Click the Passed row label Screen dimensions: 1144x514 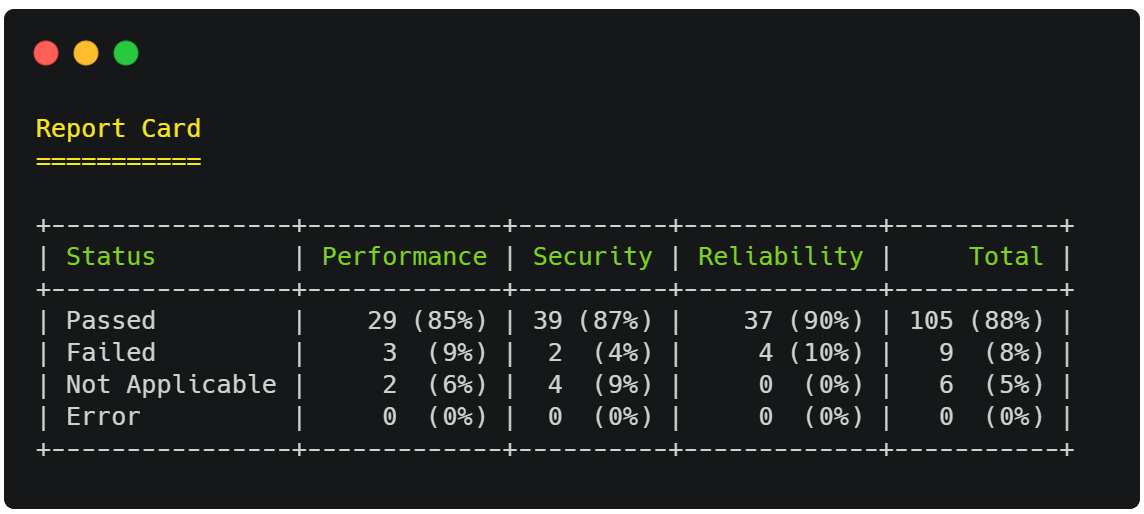coord(111,321)
